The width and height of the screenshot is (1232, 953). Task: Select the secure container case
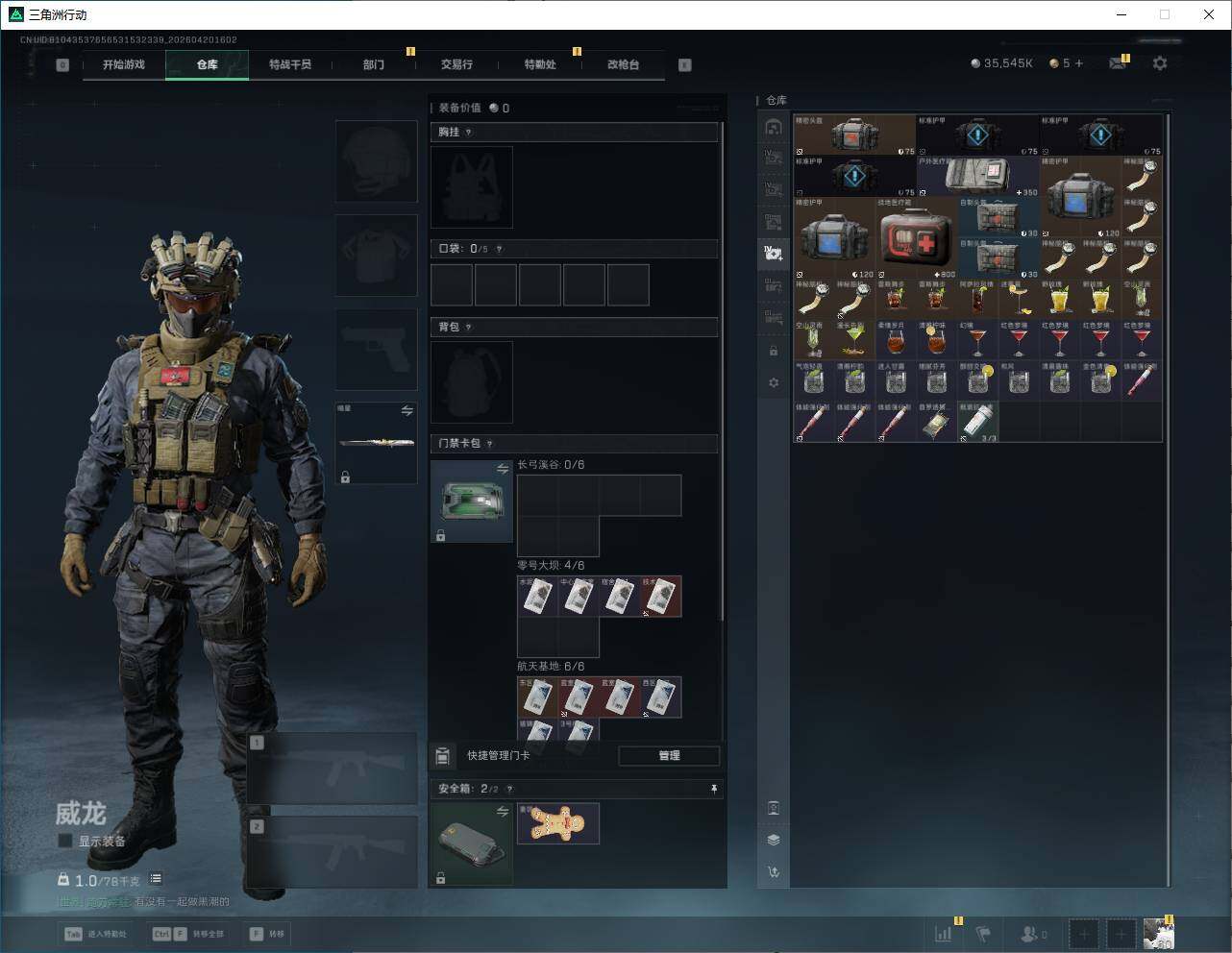tap(472, 844)
